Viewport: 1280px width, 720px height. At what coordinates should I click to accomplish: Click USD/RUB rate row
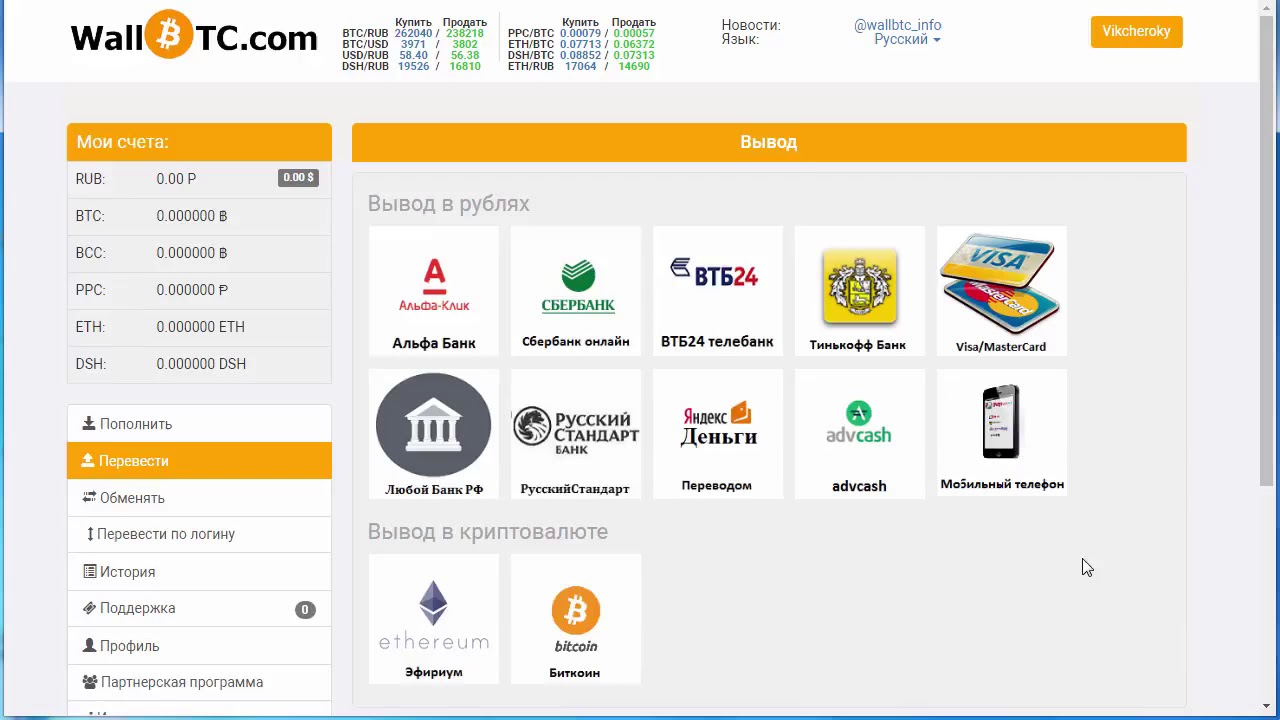click(x=413, y=55)
